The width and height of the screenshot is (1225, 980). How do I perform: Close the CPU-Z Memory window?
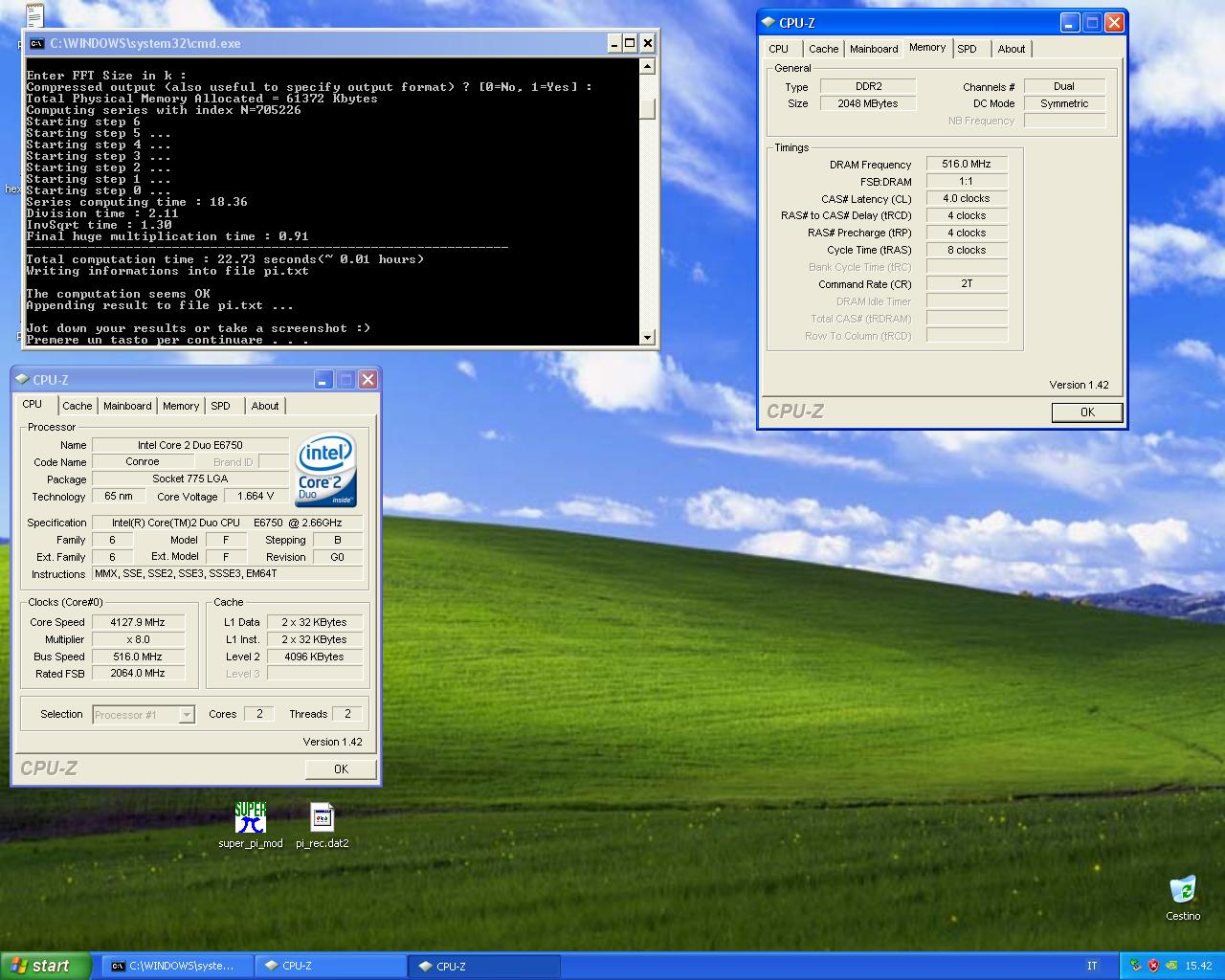click(1114, 22)
